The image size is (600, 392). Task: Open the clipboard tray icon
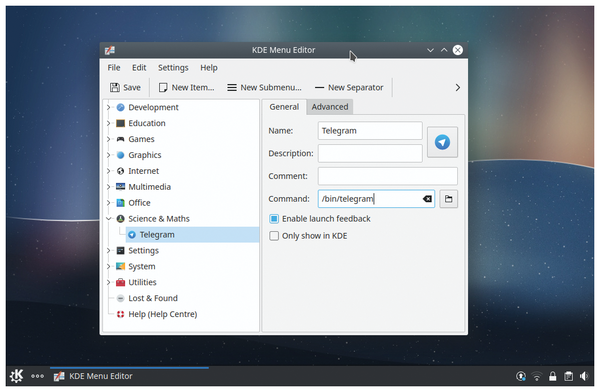coord(568,376)
